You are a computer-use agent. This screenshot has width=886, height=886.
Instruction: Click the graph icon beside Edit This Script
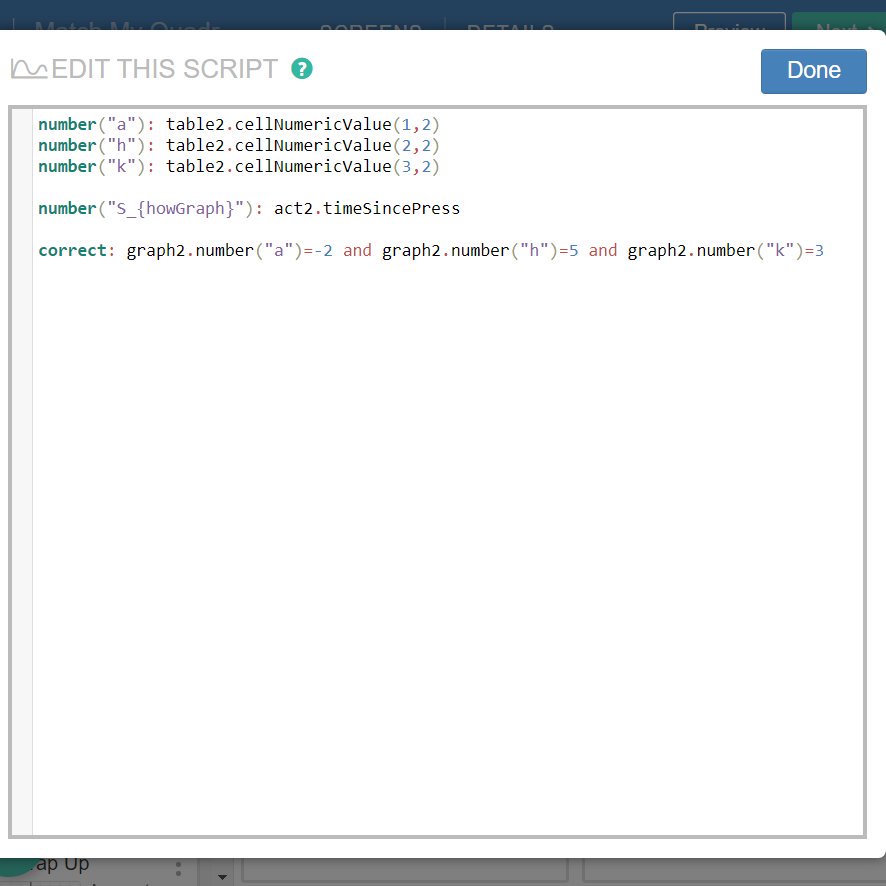click(29, 69)
